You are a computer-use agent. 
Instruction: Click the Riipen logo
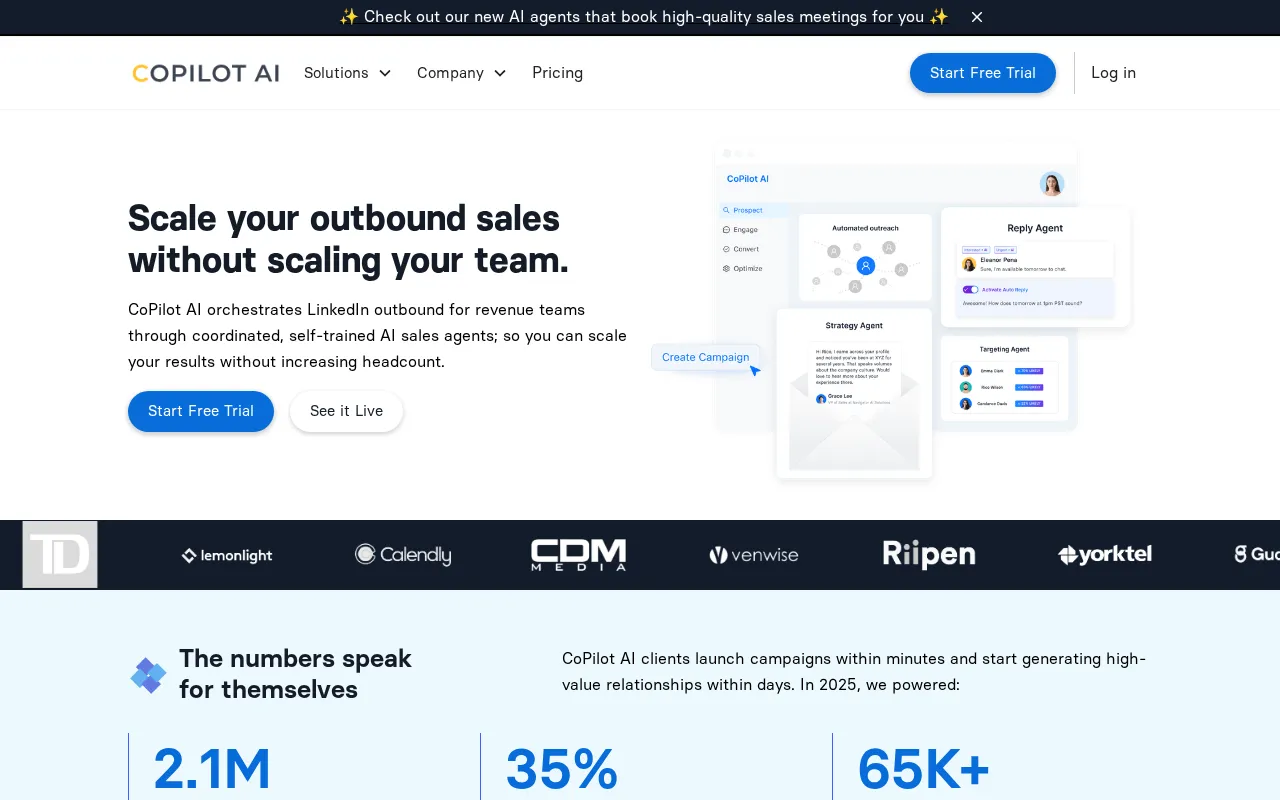929,554
